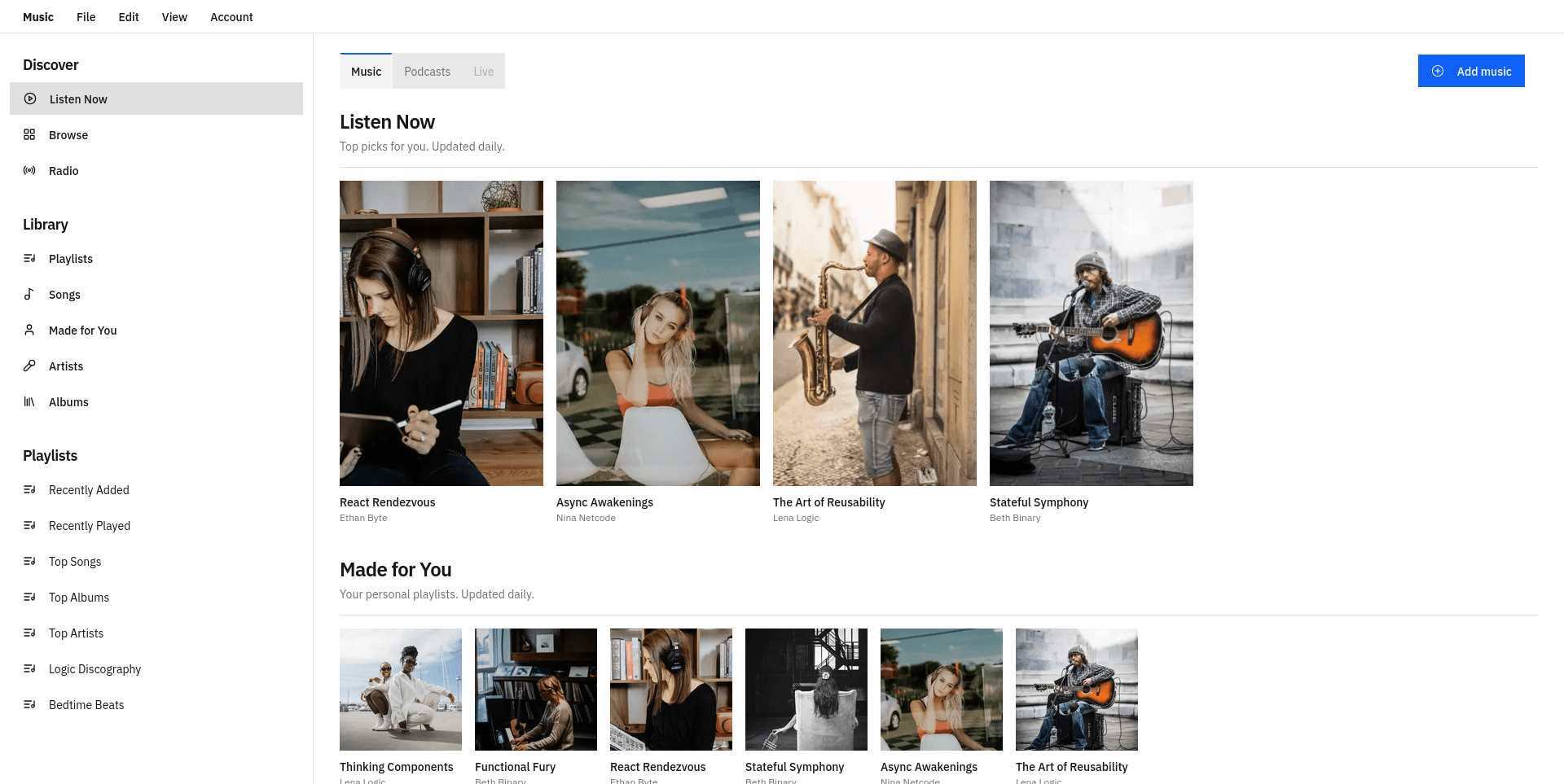Open Stateful Symphony large album cover
This screenshot has width=1564, height=784.
click(x=1092, y=333)
